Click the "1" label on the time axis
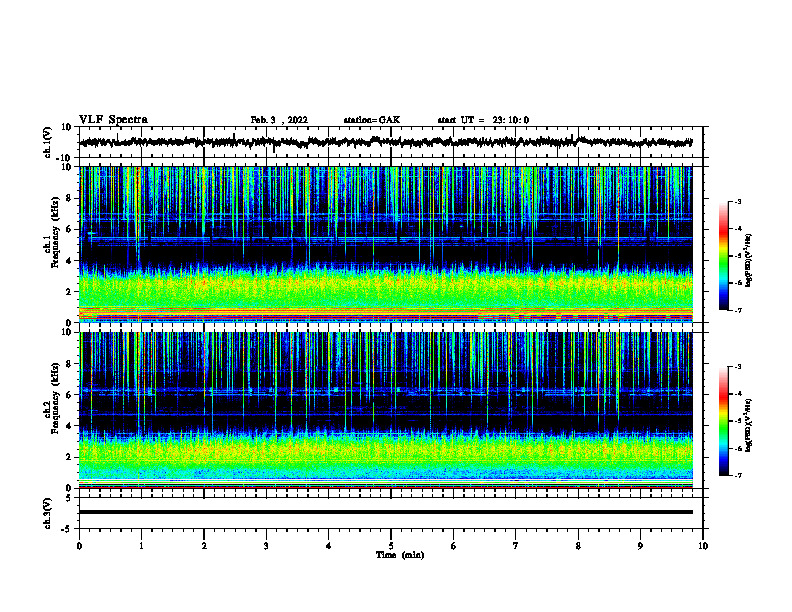This screenshot has width=792, height=612. pyautogui.click(x=141, y=546)
